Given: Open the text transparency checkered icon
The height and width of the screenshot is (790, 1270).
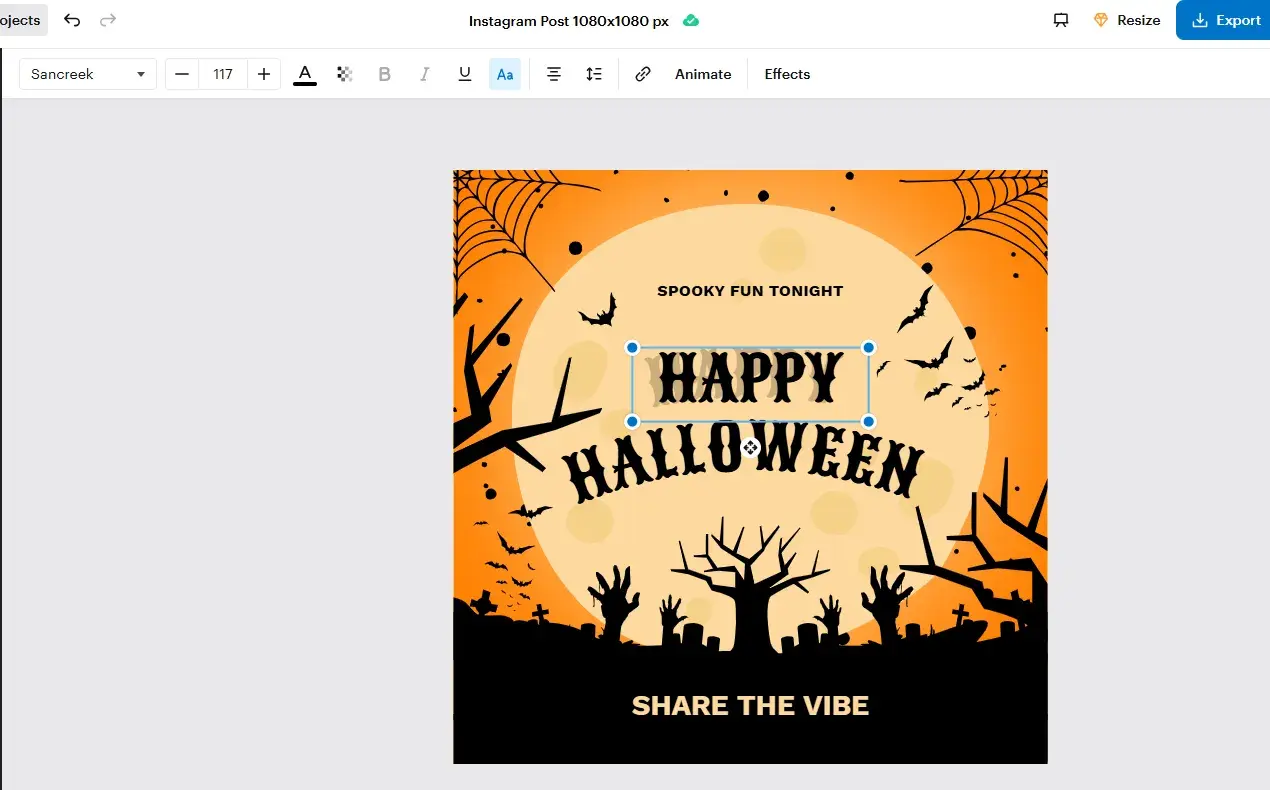Looking at the screenshot, I should pyautogui.click(x=344, y=73).
